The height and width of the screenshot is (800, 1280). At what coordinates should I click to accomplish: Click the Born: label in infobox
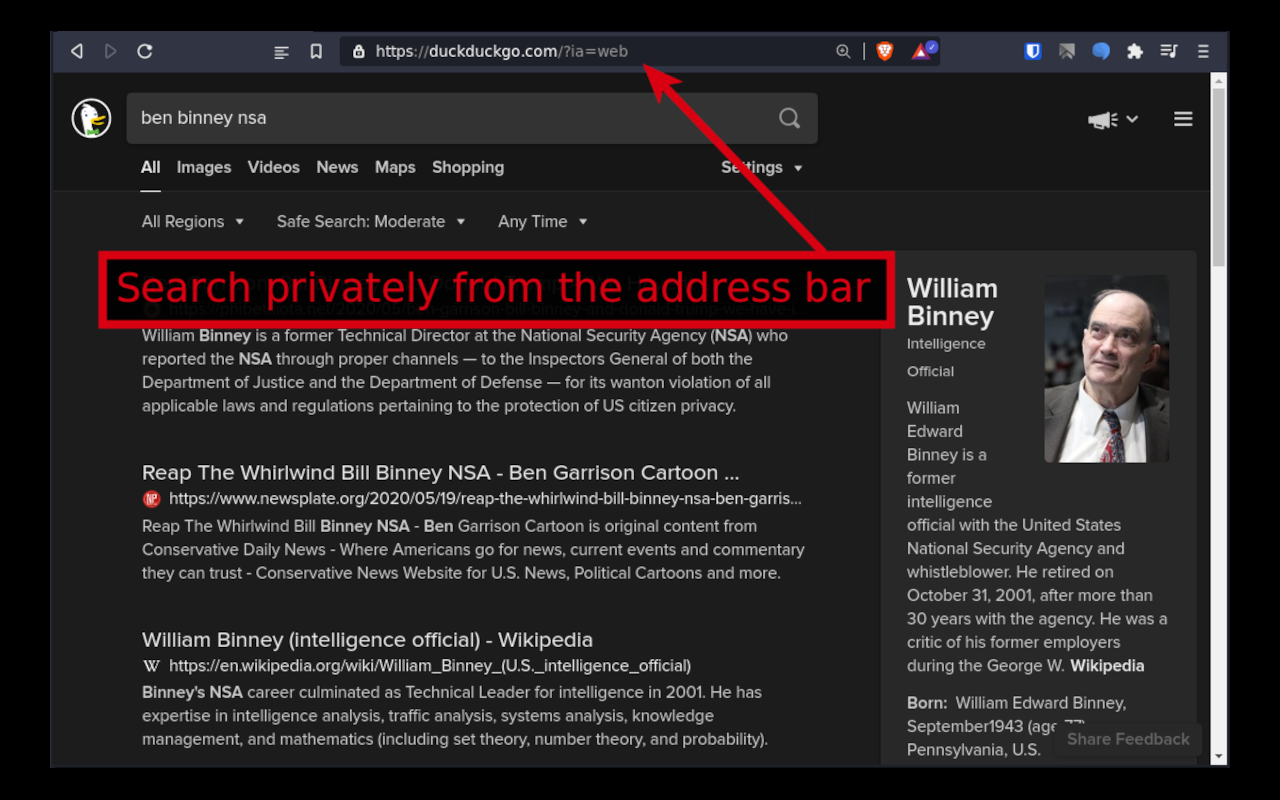[x=927, y=703]
